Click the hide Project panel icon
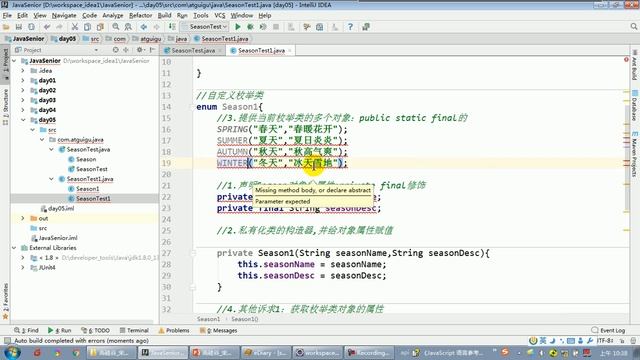Screen dimensions: 640x360 click(152, 50)
